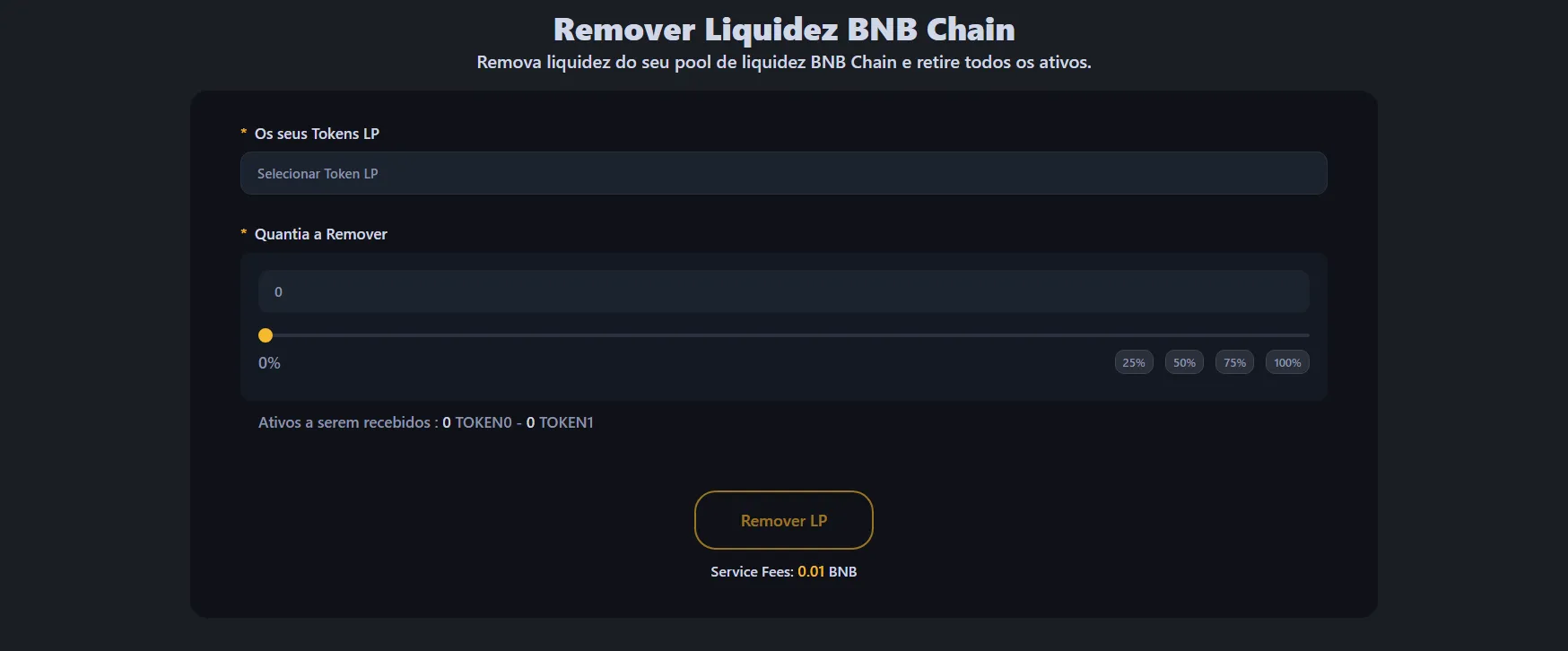This screenshot has height=651, width=1568.
Task: Click the 'Remover Liquidez BNB Chain' heading
Action: [x=784, y=30]
